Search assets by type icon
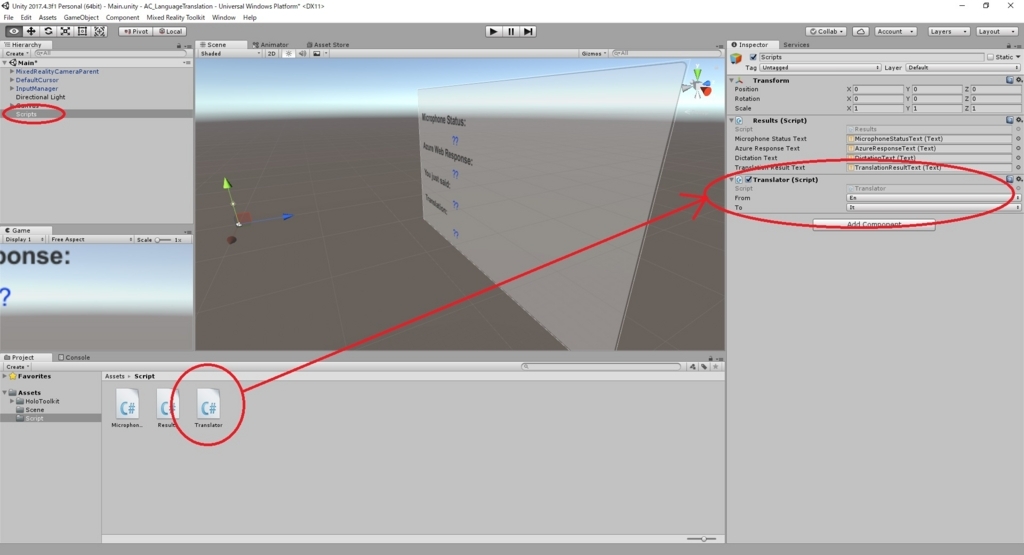The image size is (1024, 555). 693,367
